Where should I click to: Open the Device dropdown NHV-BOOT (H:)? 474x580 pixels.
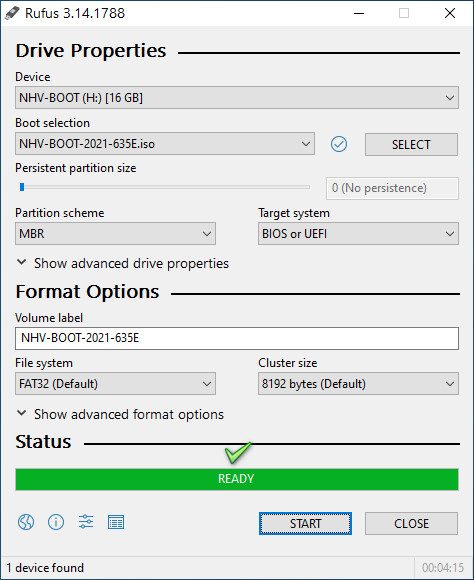coord(237,98)
